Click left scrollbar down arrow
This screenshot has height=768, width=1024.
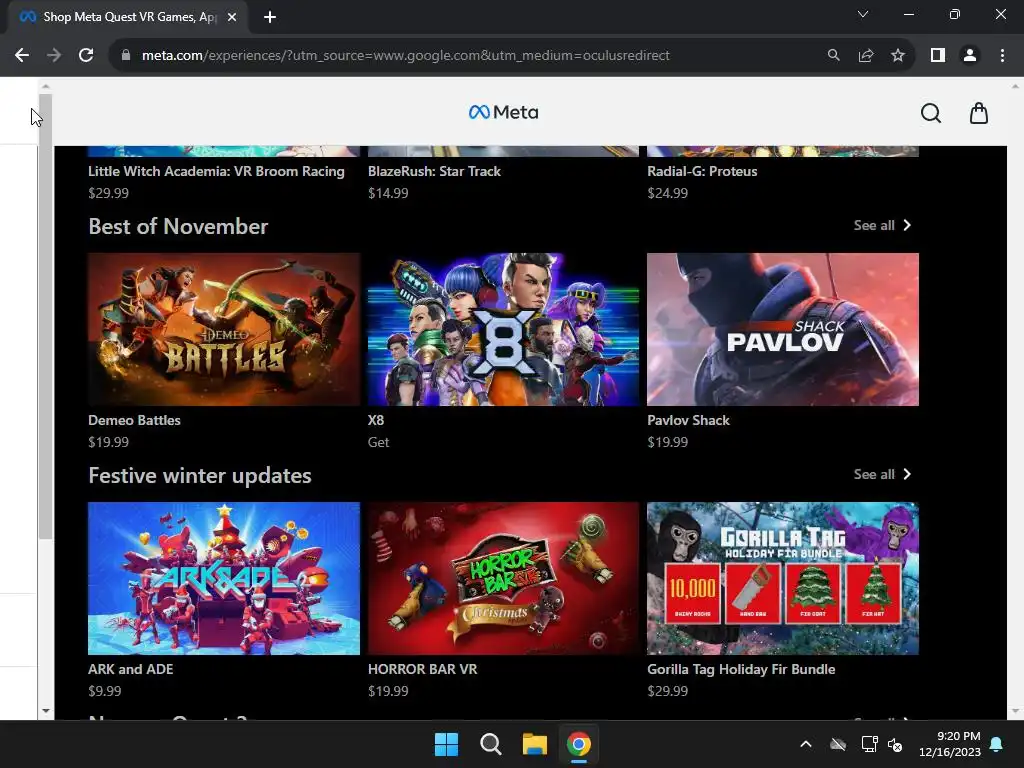(45, 711)
